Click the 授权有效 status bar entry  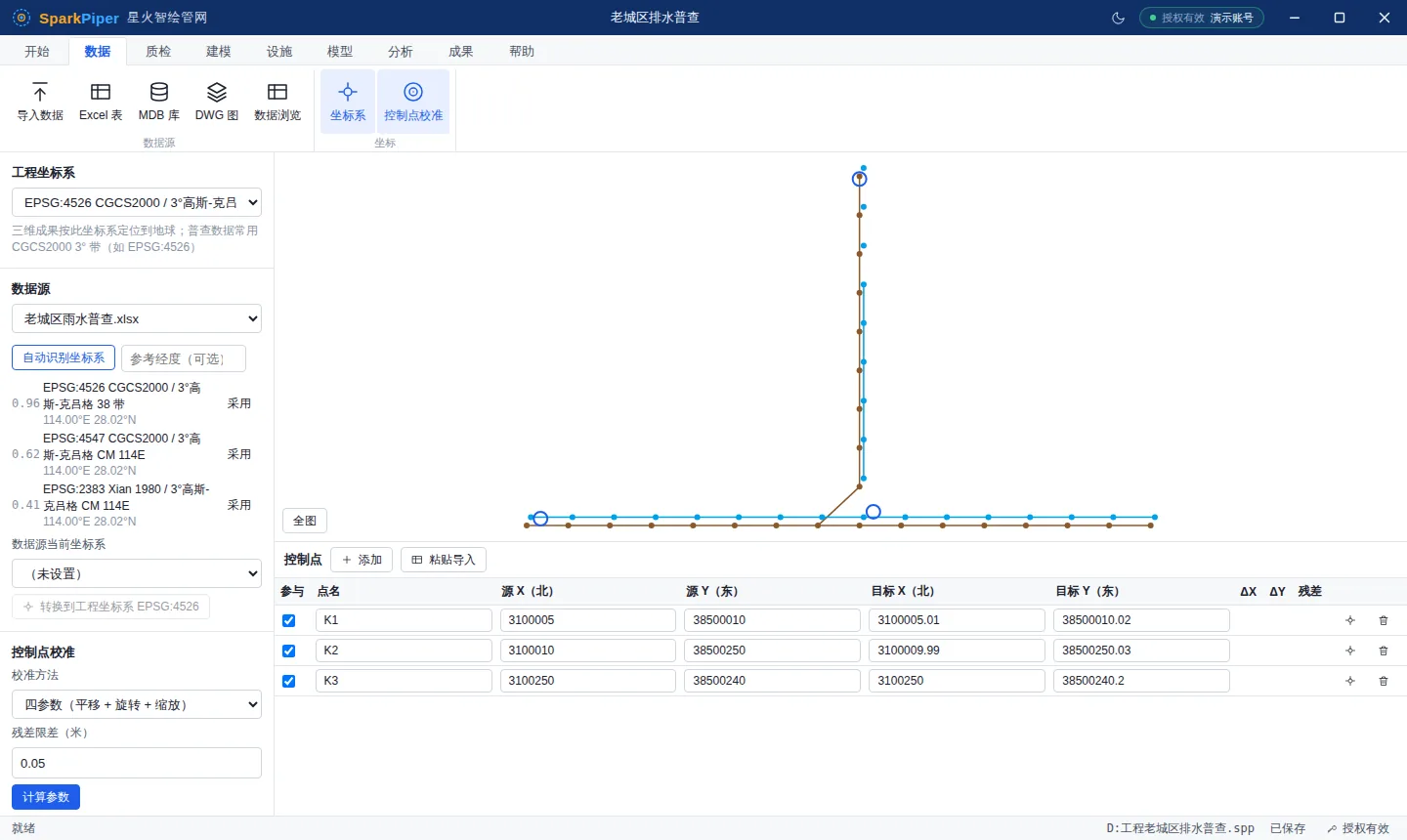point(1357,828)
